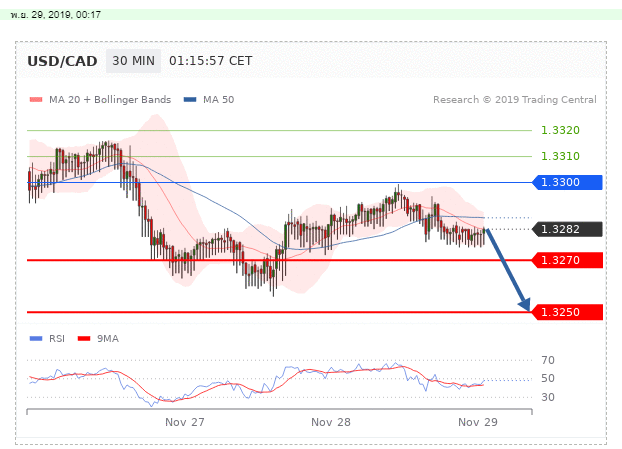
Task: Click the MA 20 + Bollinger Bands legend swatch
Action: pos(36,100)
